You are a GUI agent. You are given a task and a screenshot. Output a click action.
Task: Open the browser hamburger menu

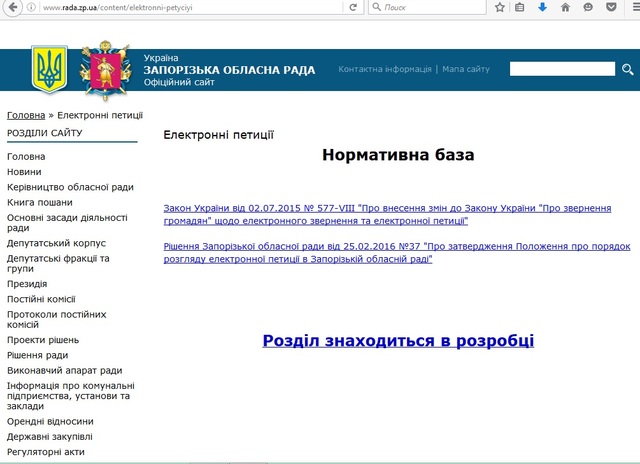tap(635, 7)
